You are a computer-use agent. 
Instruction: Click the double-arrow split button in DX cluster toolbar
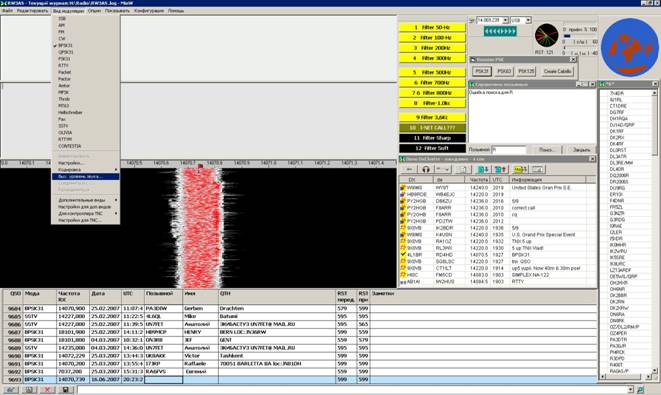[443, 169]
